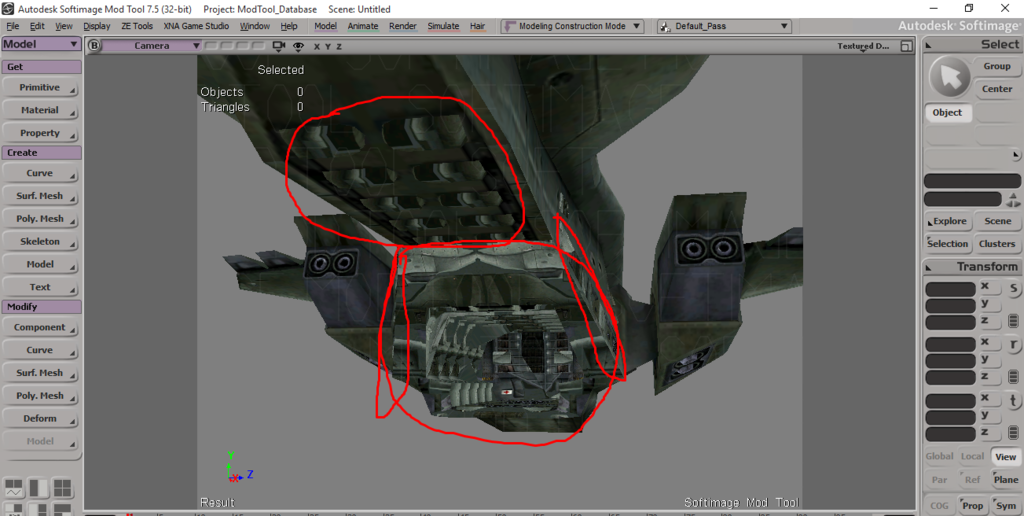1024x516 pixels.
Task: Activate the Translate tool t button
Action: pos(1014,400)
